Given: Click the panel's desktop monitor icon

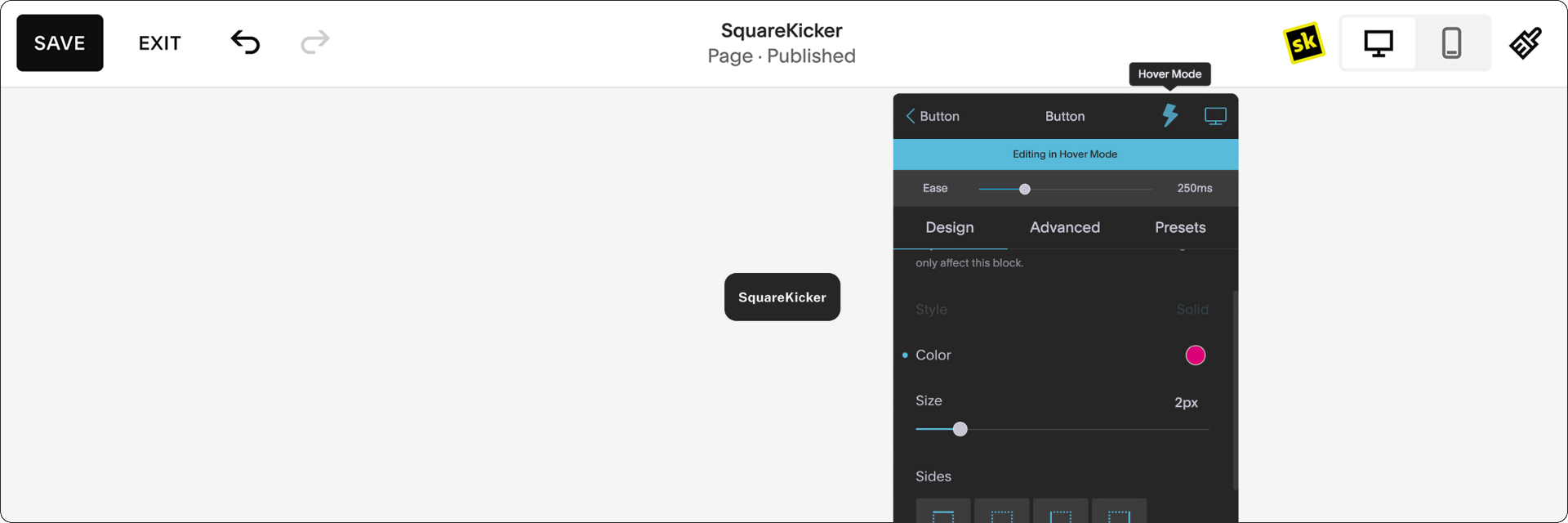Looking at the screenshot, I should (x=1215, y=116).
